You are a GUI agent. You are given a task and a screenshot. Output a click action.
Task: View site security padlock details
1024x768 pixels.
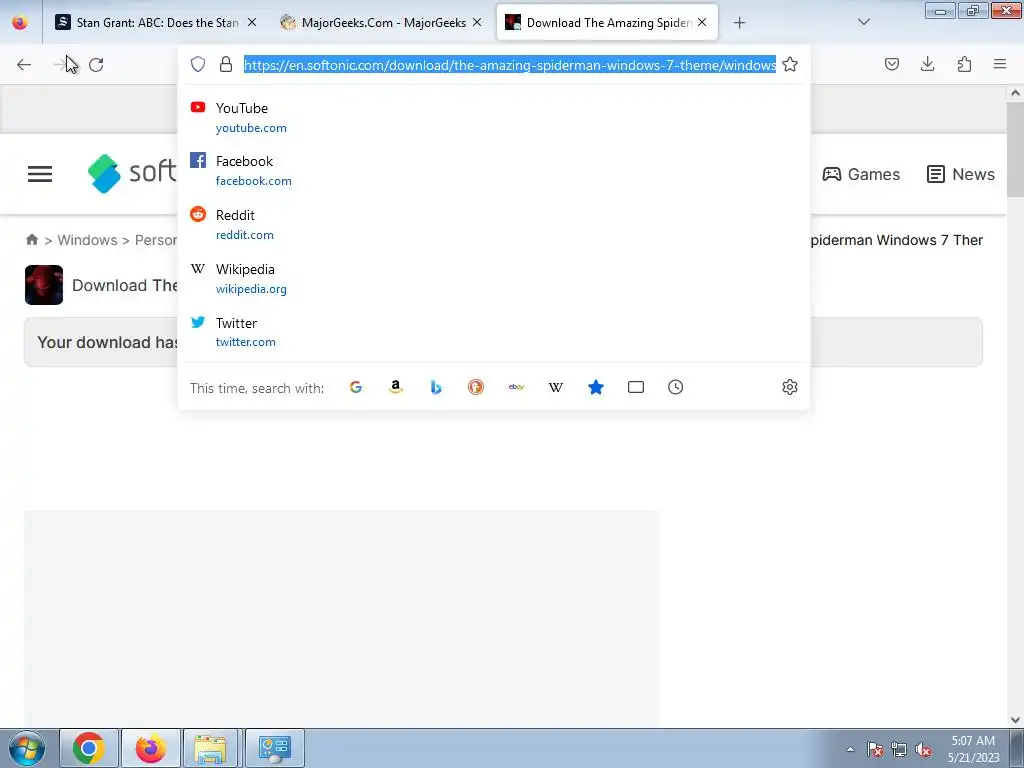(x=226, y=64)
